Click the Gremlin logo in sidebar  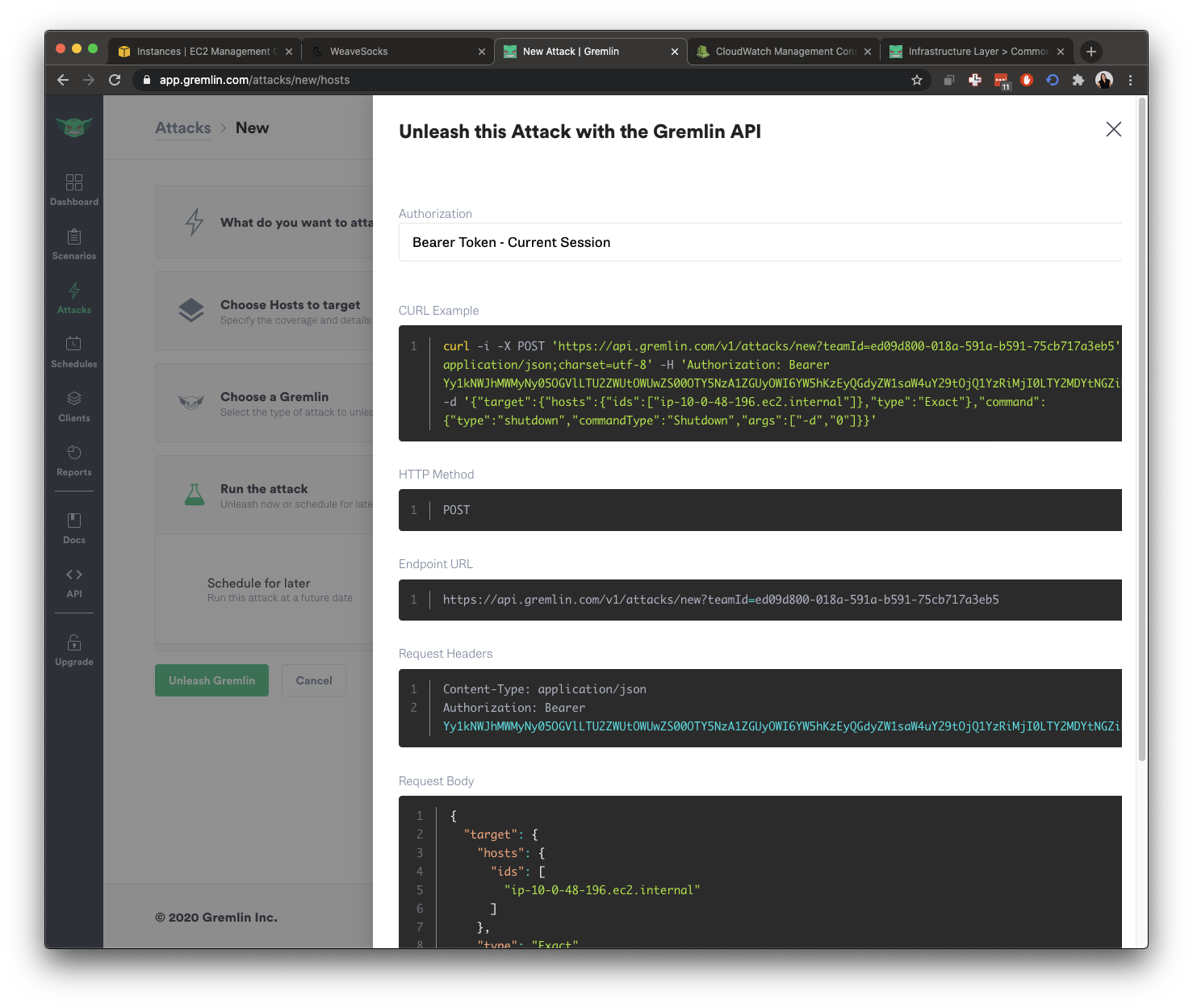click(x=74, y=127)
